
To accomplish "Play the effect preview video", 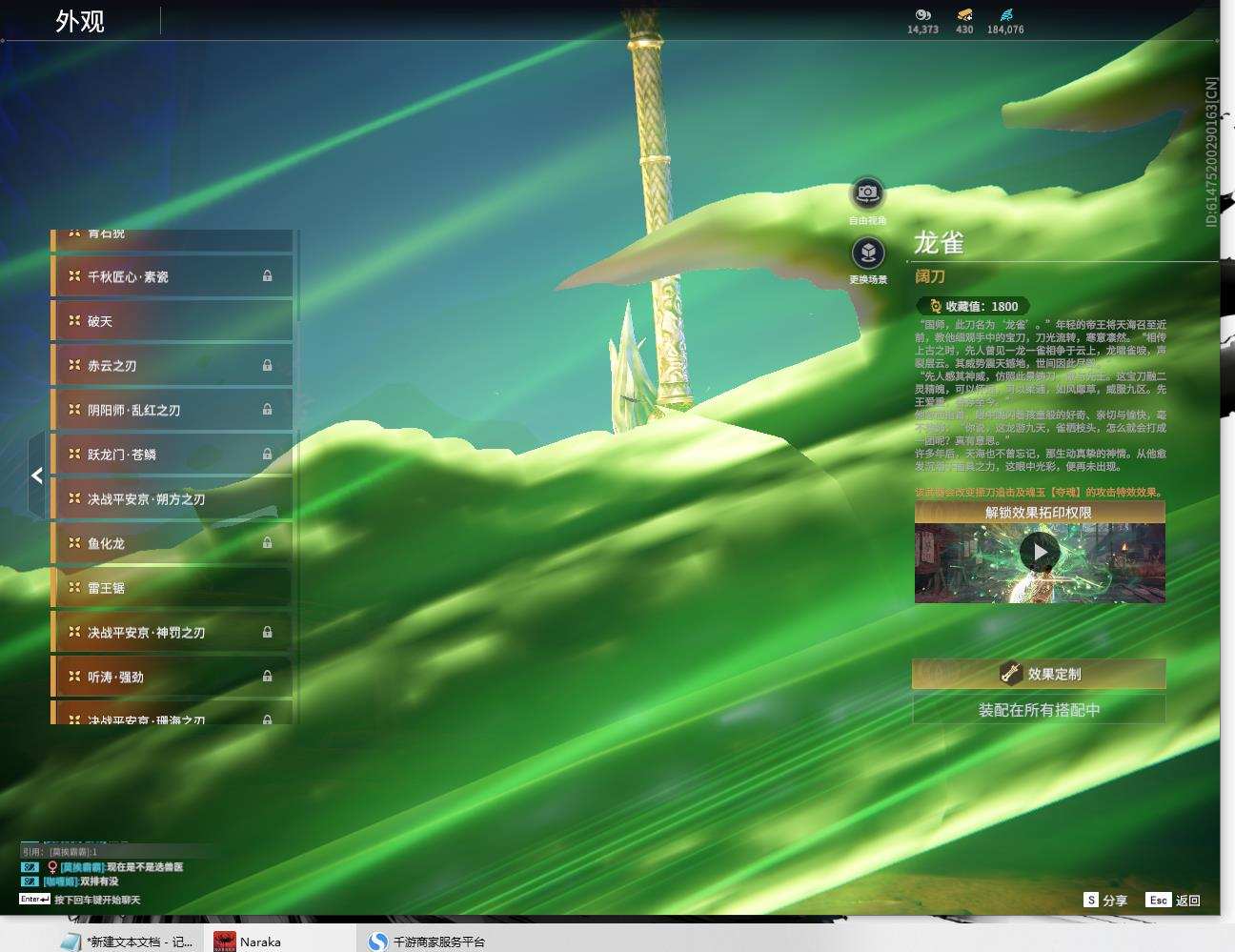I will pos(1039,552).
